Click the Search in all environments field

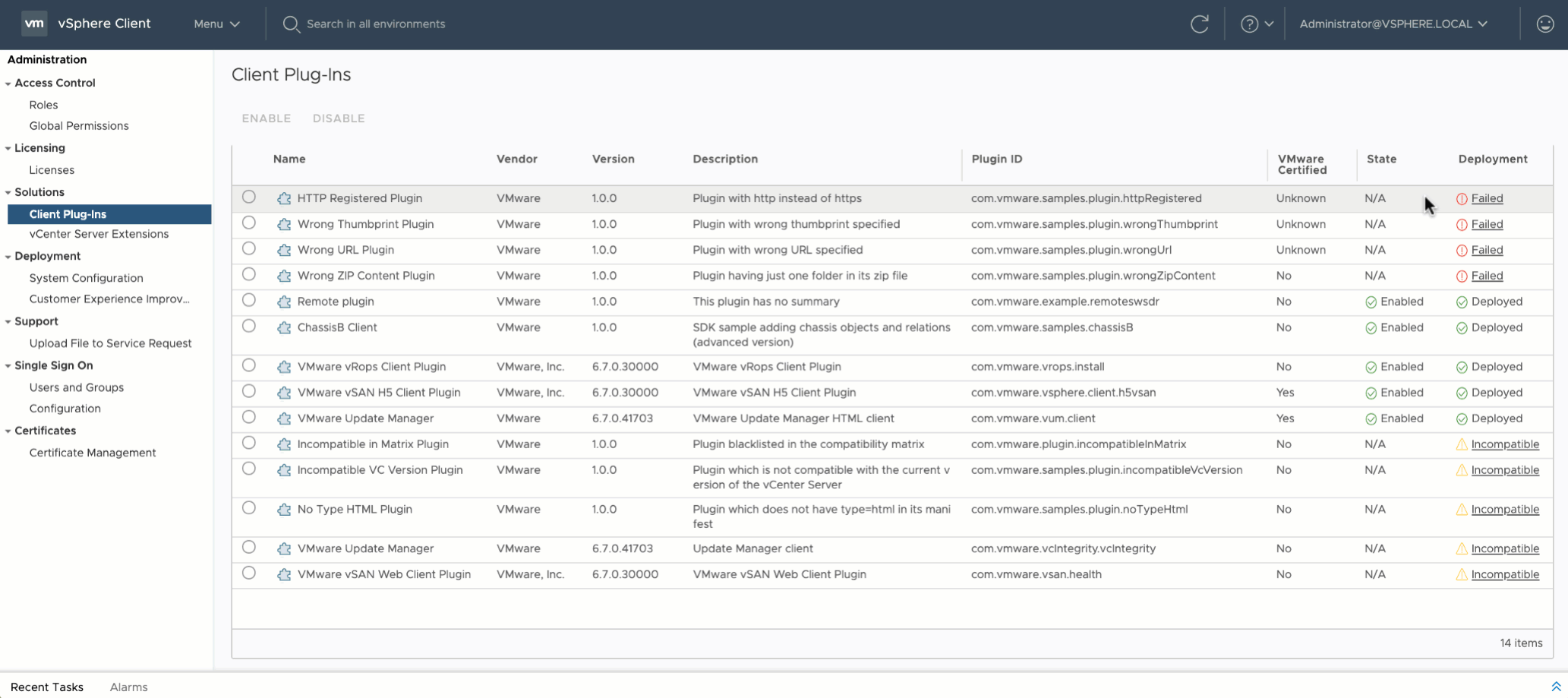(376, 24)
